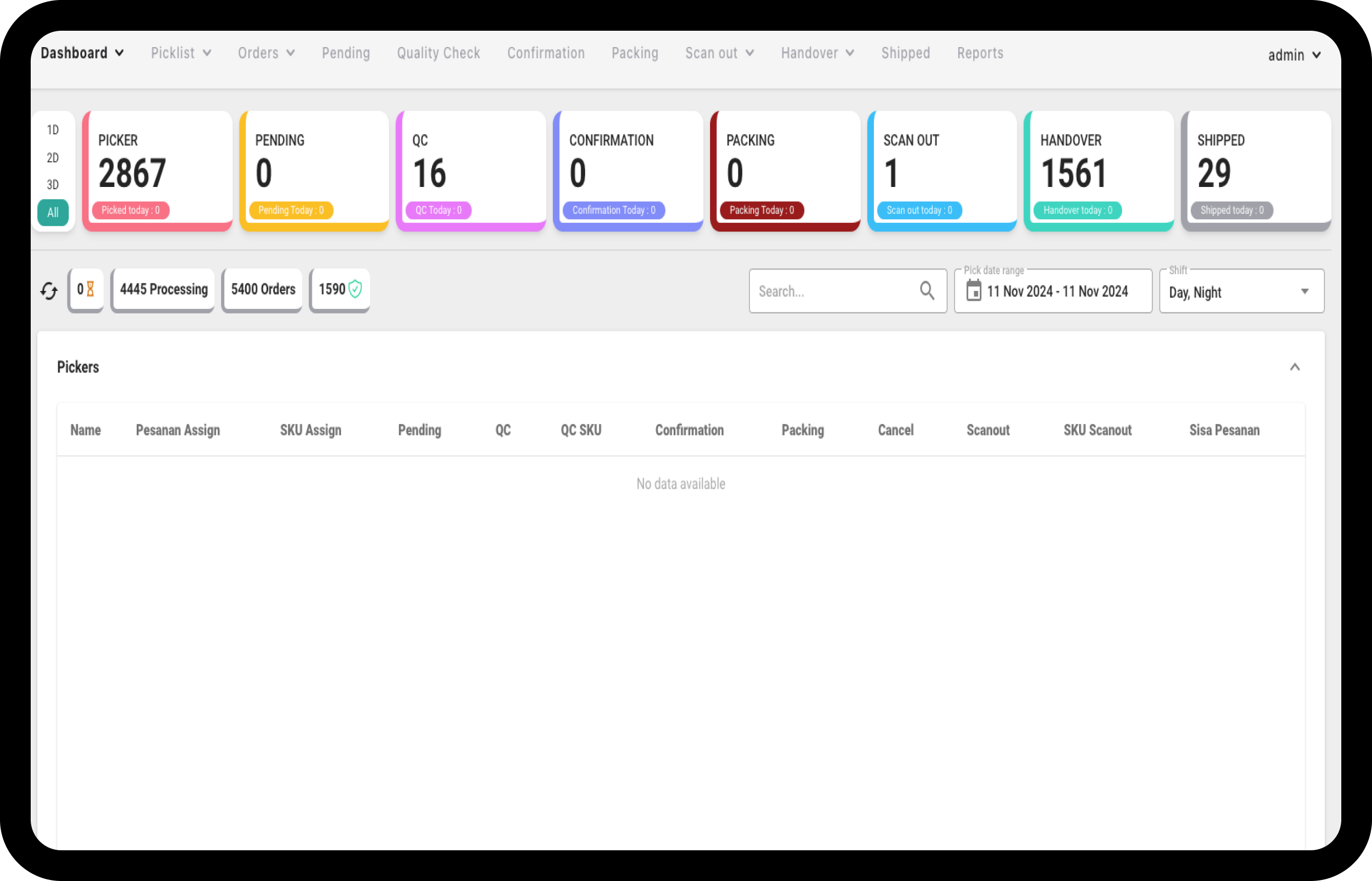Click the hourglass pending counter chip

click(86, 289)
